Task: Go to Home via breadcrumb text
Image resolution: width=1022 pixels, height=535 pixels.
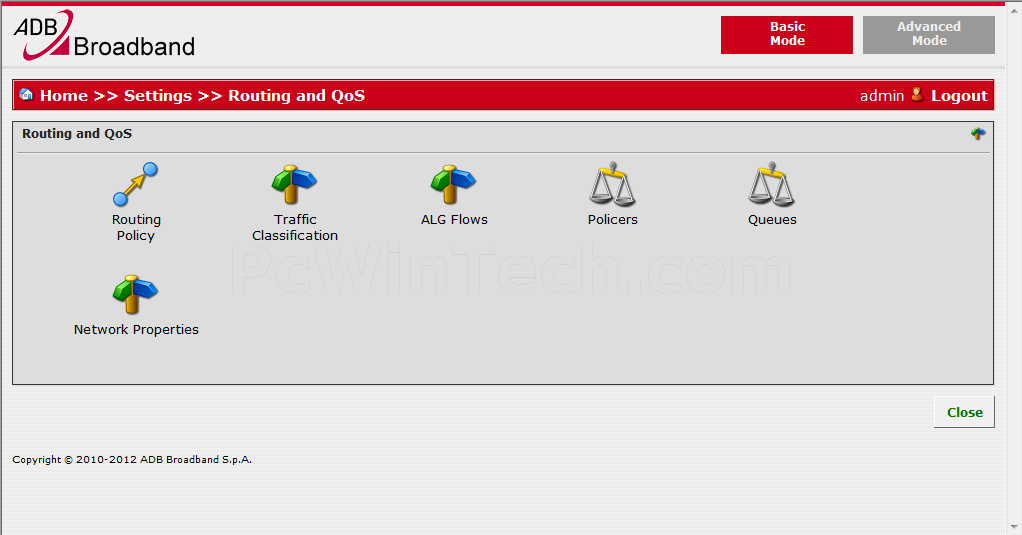Action: tap(64, 96)
